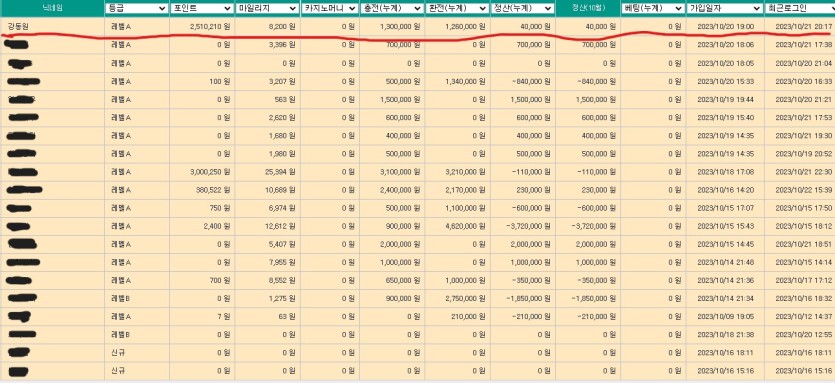The image size is (835, 383).
Task: Select the withdrawal cell 1,340,000 원
Action: pos(465,82)
